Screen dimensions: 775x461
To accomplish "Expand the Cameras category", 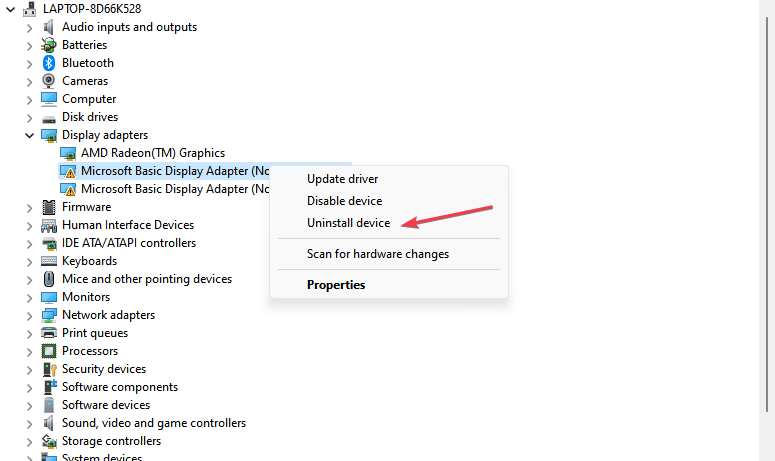I will (29, 82).
